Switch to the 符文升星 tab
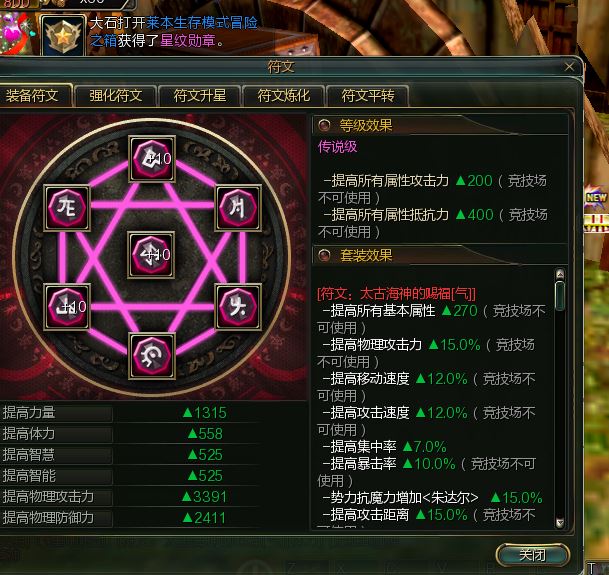609x575 pixels. [x=200, y=96]
